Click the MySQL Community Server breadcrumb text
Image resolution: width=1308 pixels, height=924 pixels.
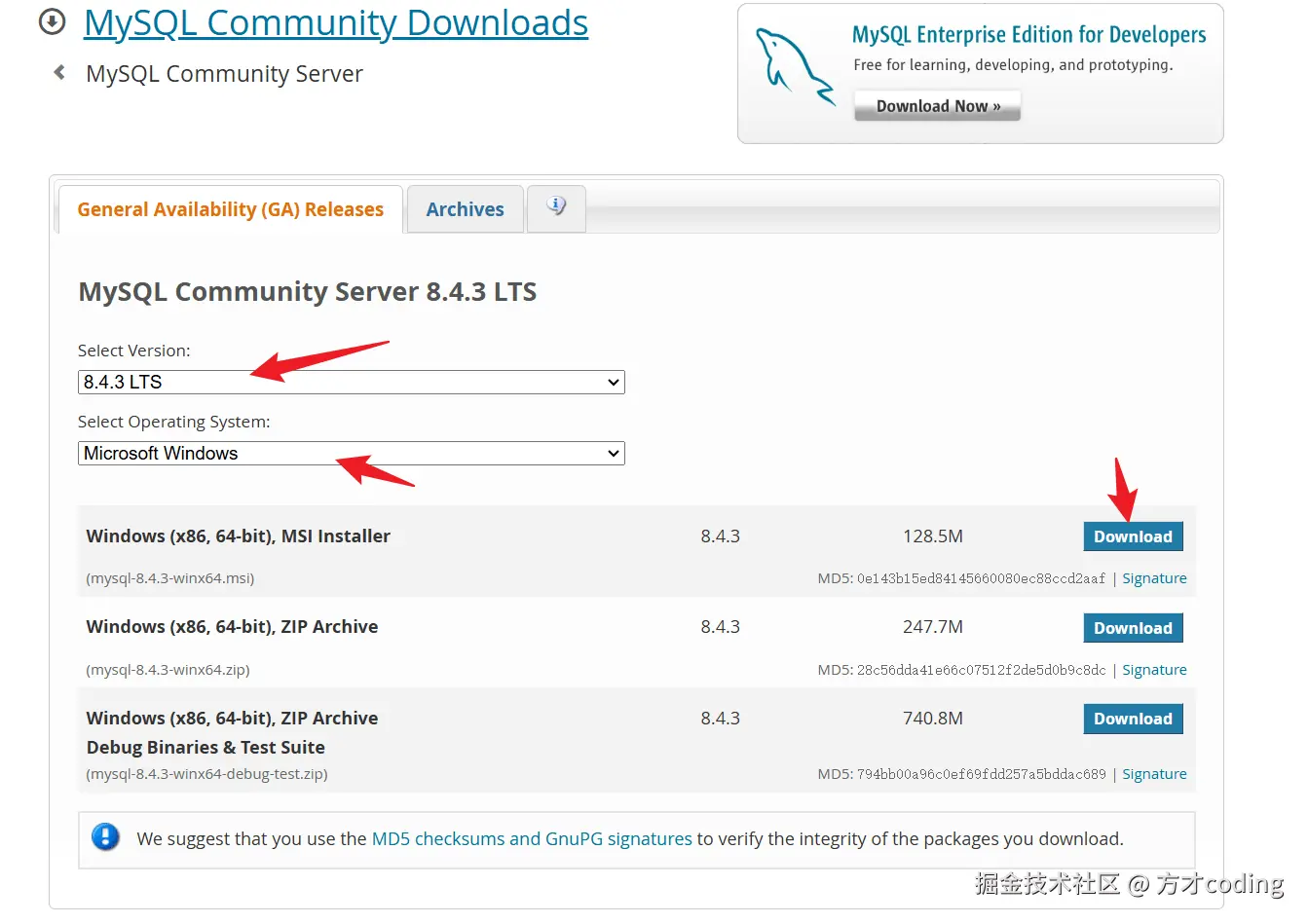click(x=224, y=74)
